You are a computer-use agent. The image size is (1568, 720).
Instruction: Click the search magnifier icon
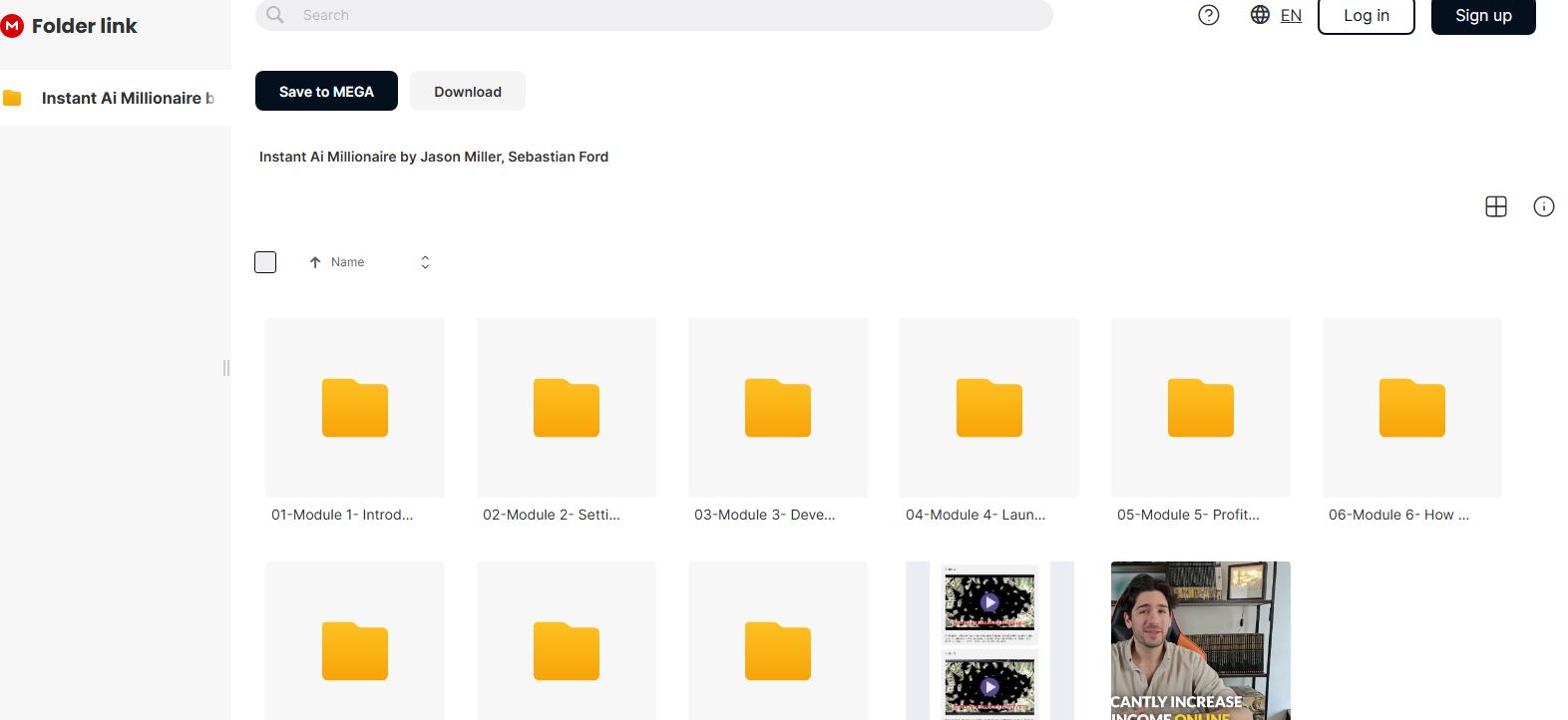coord(276,15)
